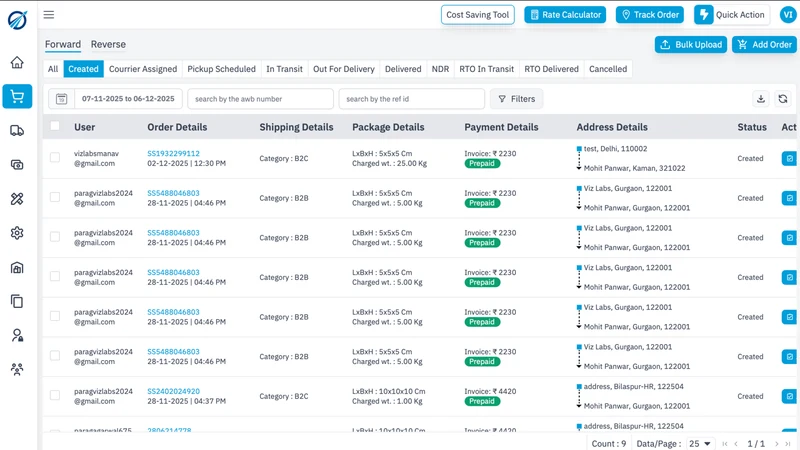Open the truck shipments sidebar icon
800x450 pixels.
point(17,131)
